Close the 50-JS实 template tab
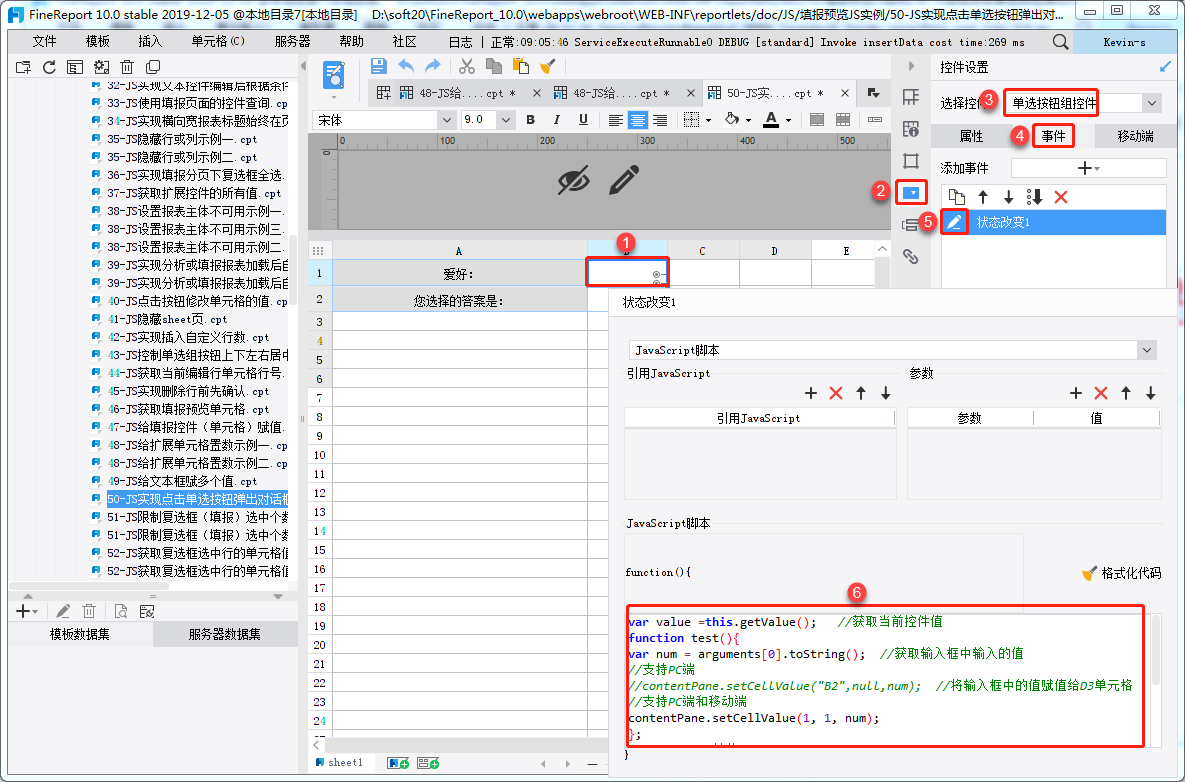The width and height of the screenshot is (1185, 782). pyautogui.click(x=845, y=93)
